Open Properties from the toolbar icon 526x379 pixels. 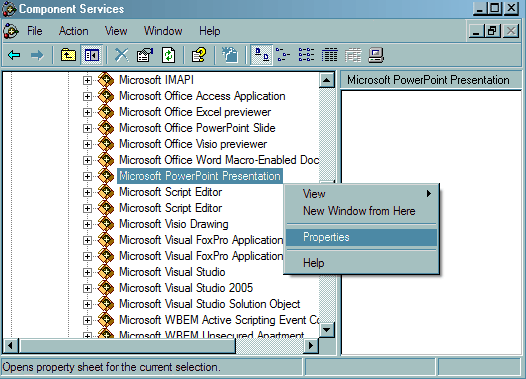click(145, 55)
